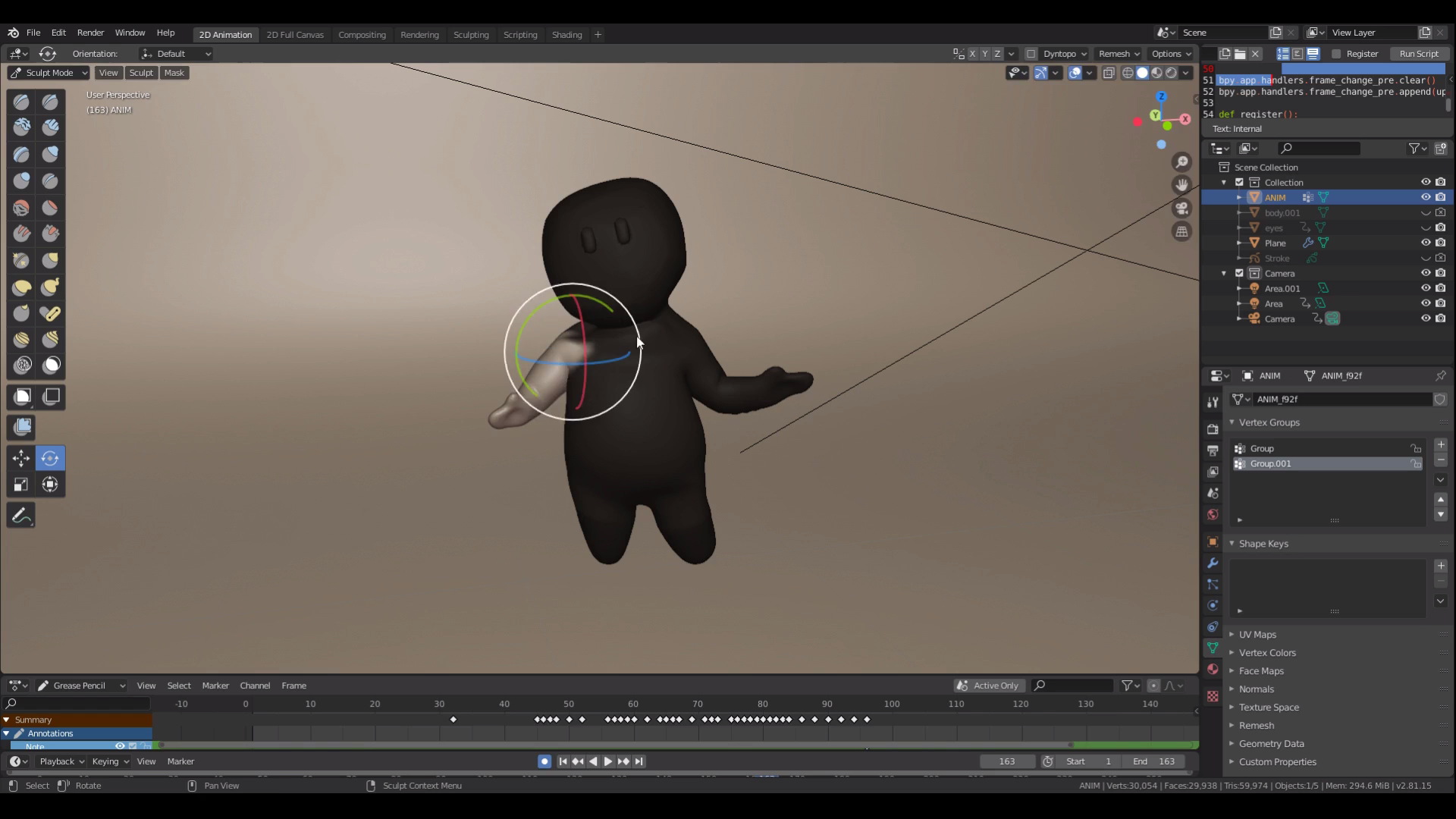
Task: Open the Orientation Default dropdown
Action: click(176, 54)
